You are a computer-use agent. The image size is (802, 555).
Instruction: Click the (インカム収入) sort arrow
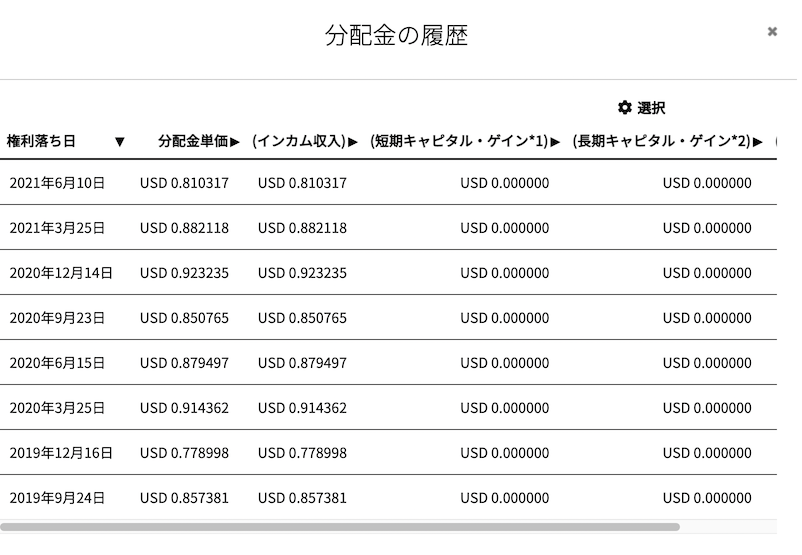(353, 142)
